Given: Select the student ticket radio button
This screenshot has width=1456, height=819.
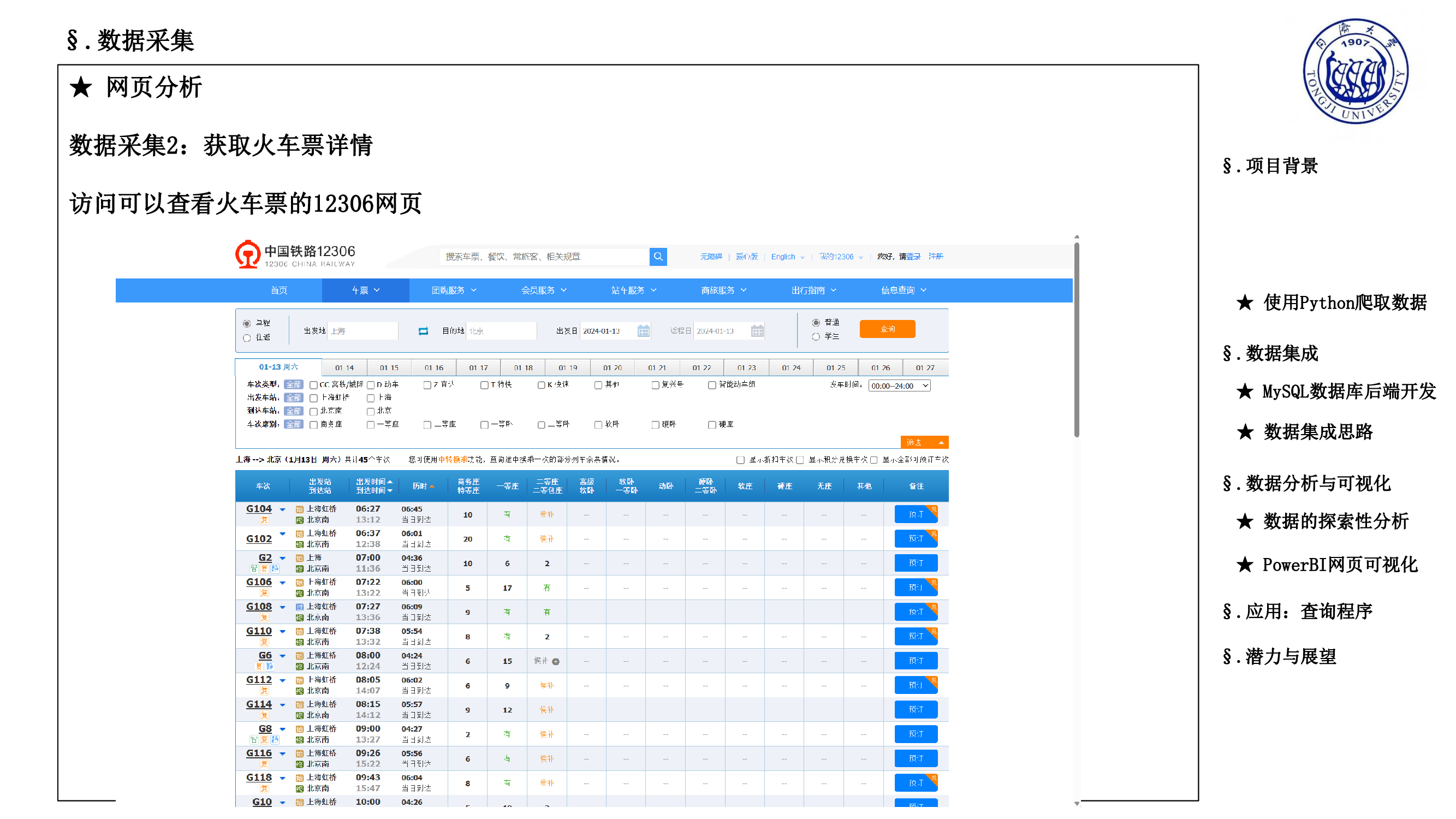Looking at the screenshot, I should pos(816,337).
